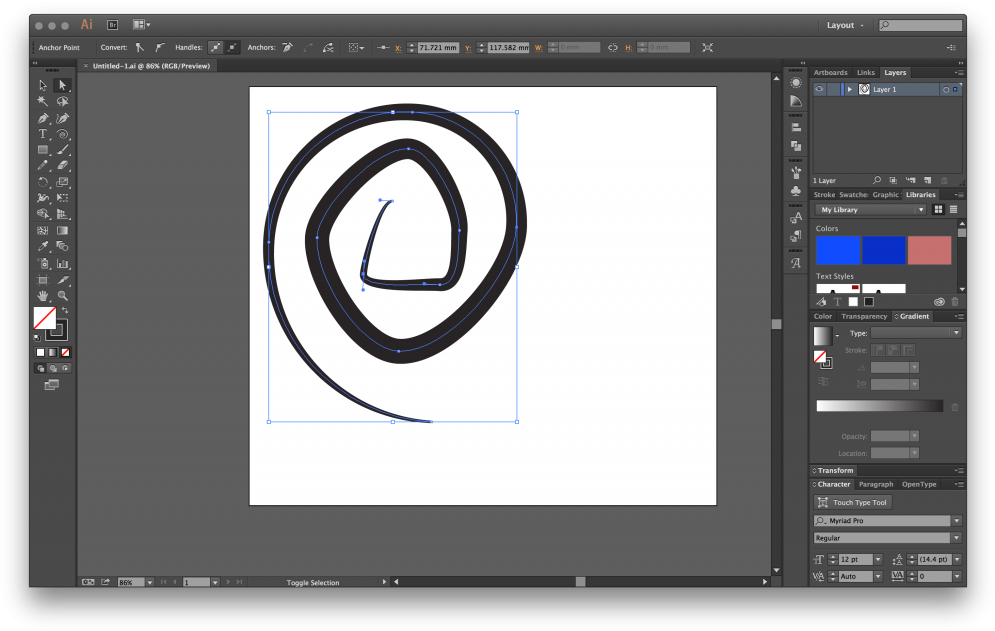Screen dimensions: 995x631
Task: Select the Pen tool
Action: (43, 118)
